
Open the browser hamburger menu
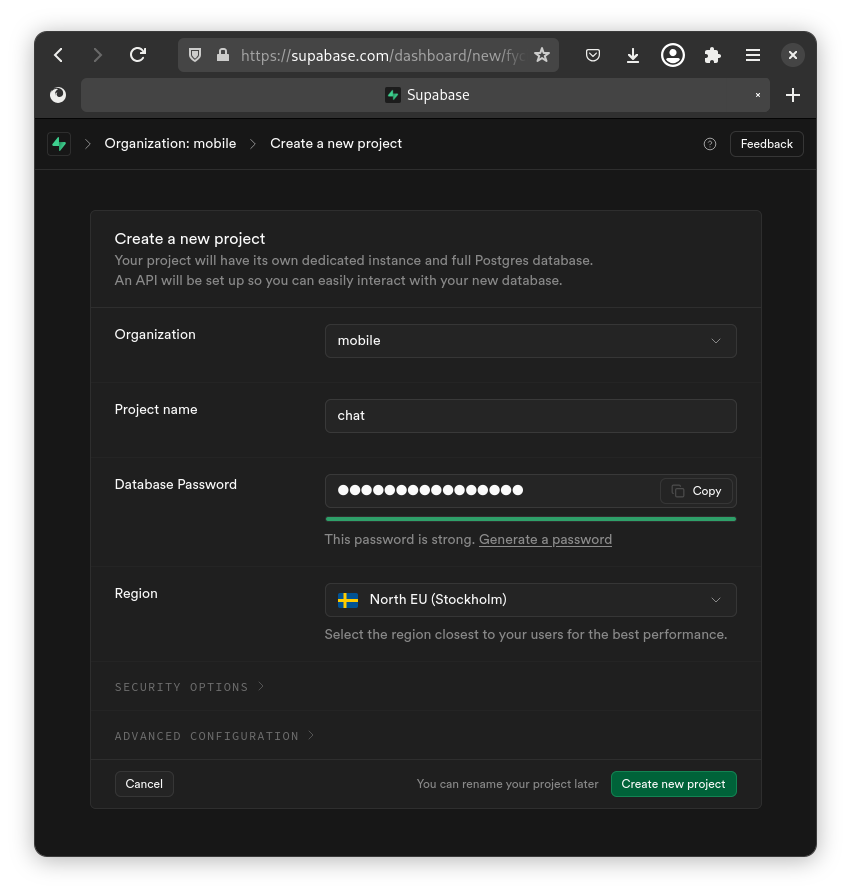click(753, 55)
